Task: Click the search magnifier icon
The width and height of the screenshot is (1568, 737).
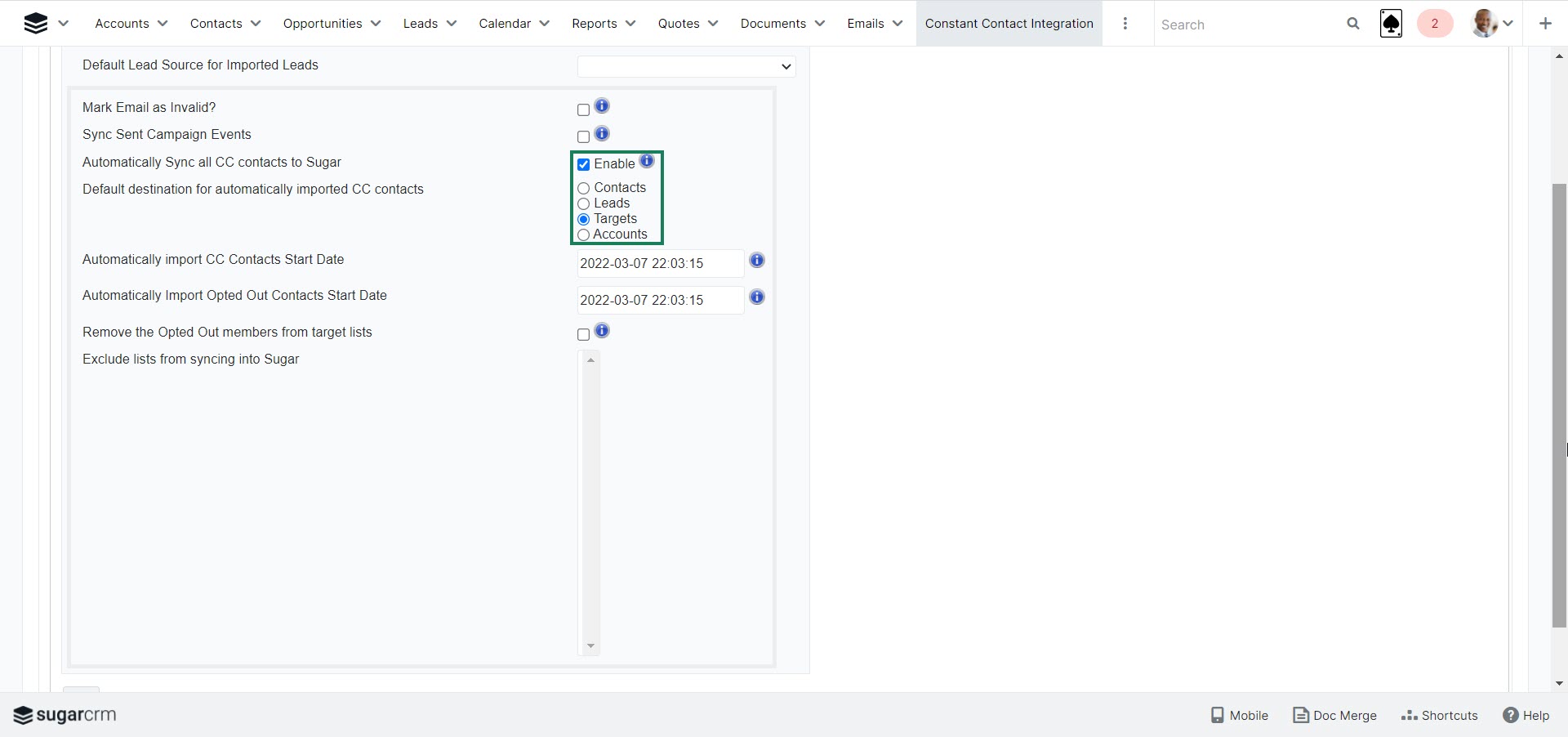Action: point(1353,24)
